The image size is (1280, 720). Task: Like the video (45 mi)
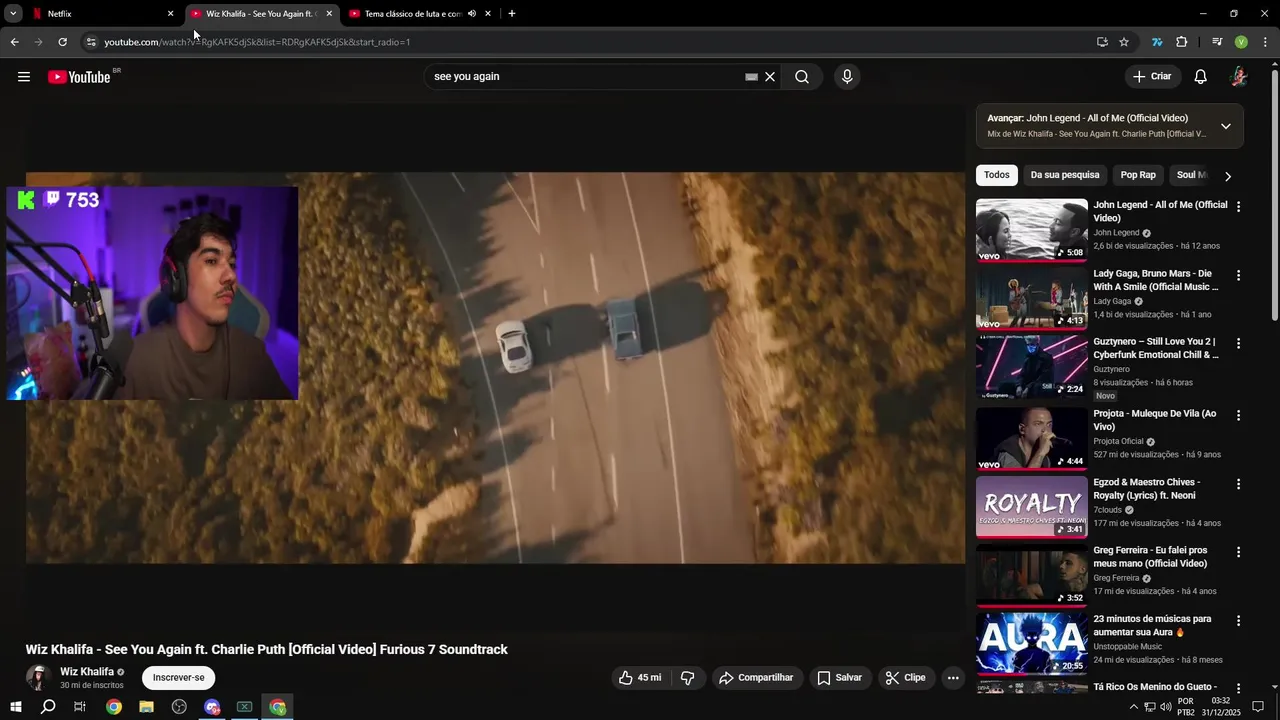[640, 678]
